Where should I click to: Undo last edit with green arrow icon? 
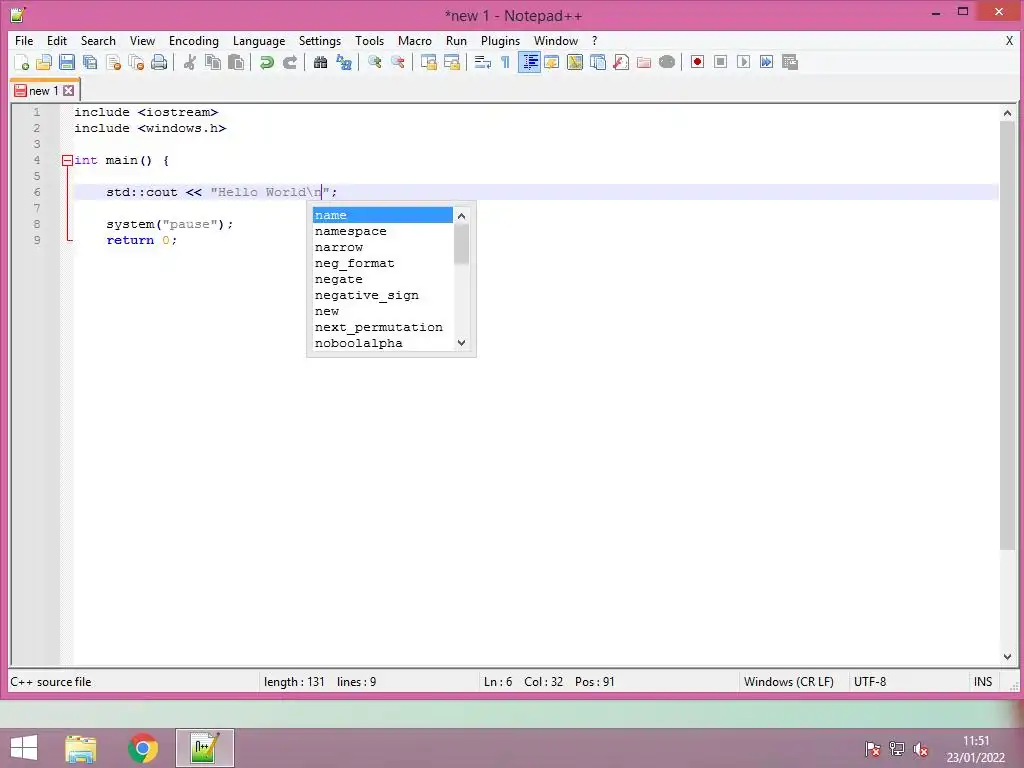tap(266, 62)
